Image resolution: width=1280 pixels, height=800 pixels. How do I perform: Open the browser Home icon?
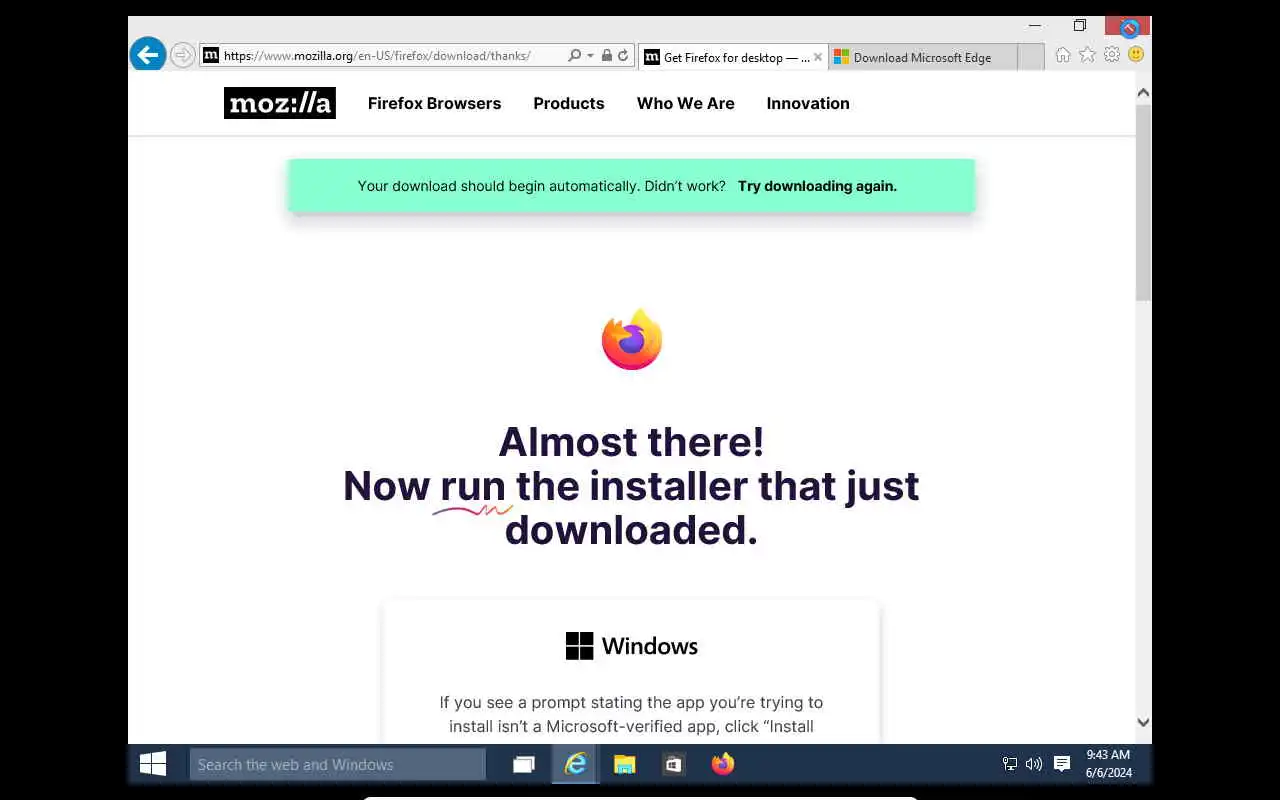pos(1063,55)
